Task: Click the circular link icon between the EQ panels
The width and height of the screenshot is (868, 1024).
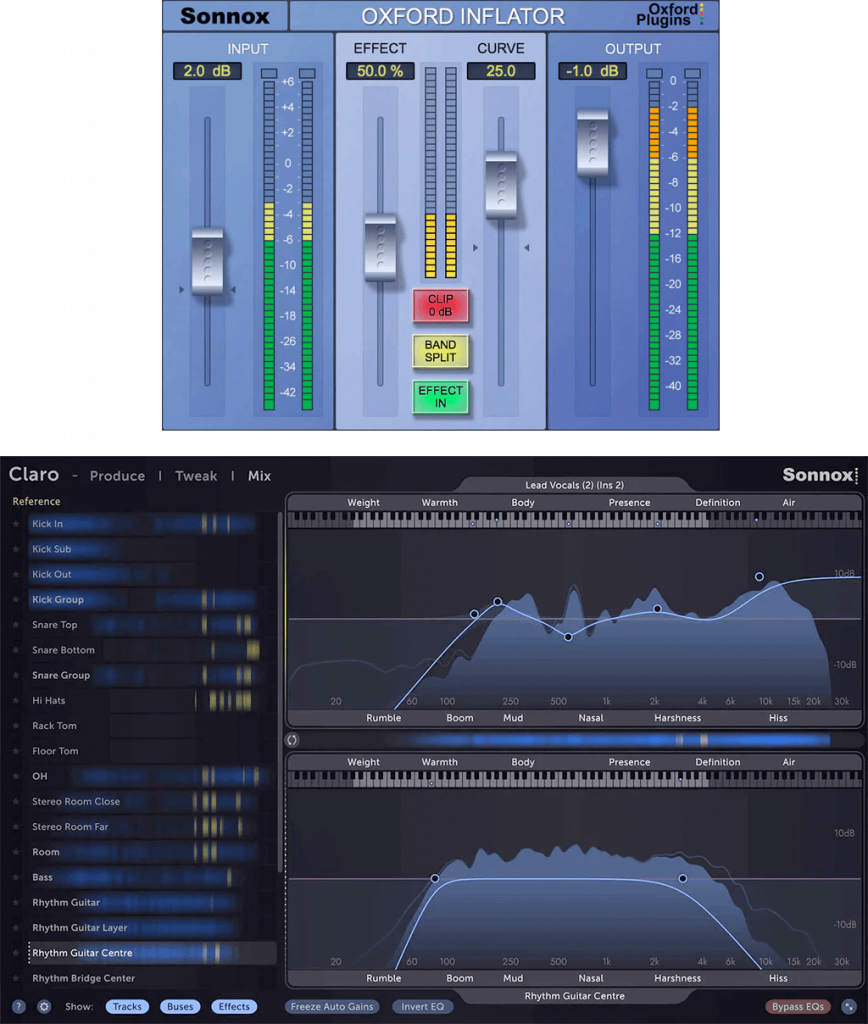Action: [x=292, y=740]
